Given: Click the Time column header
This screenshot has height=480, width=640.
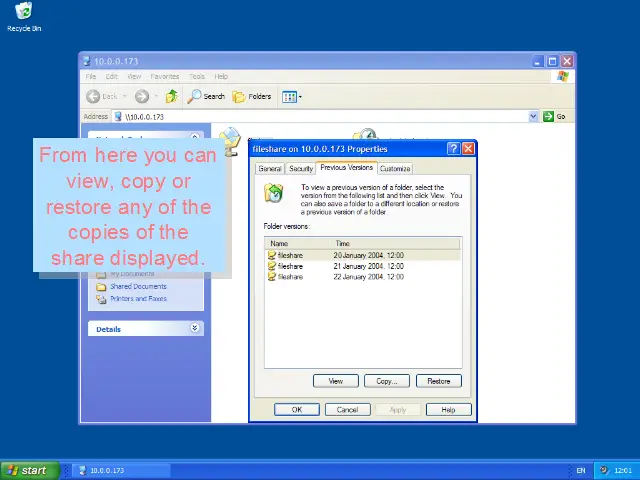Looking at the screenshot, I should pos(395,243).
